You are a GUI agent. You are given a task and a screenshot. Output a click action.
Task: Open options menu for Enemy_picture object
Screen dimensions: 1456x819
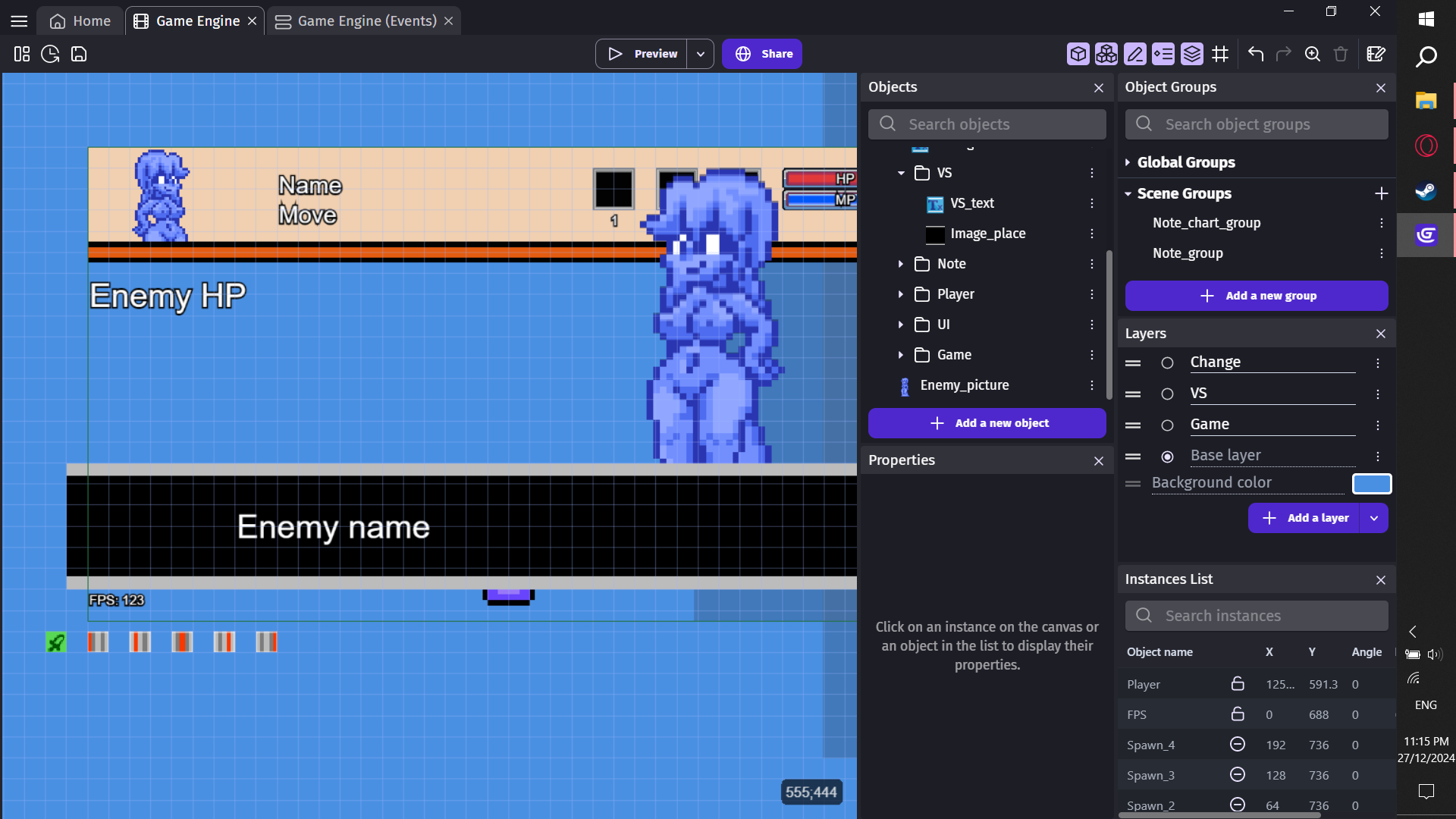pyautogui.click(x=1092, y=385)
